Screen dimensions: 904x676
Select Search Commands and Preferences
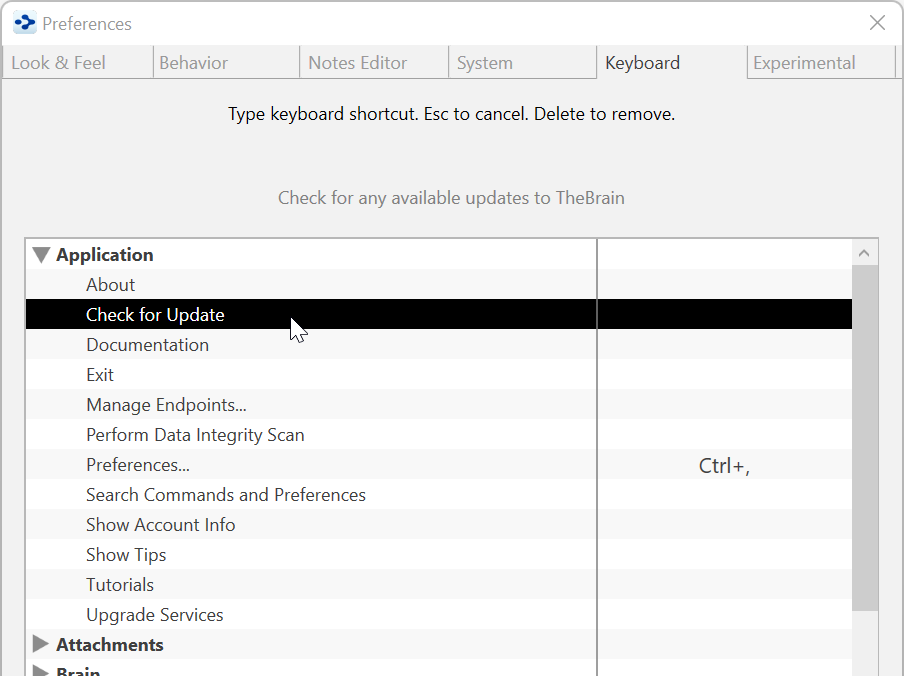tap(226, 495)
